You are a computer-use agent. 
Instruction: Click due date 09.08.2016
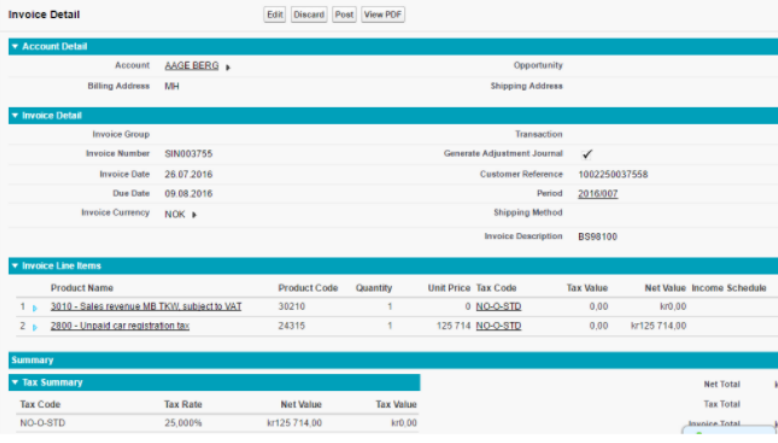[189, 194]
